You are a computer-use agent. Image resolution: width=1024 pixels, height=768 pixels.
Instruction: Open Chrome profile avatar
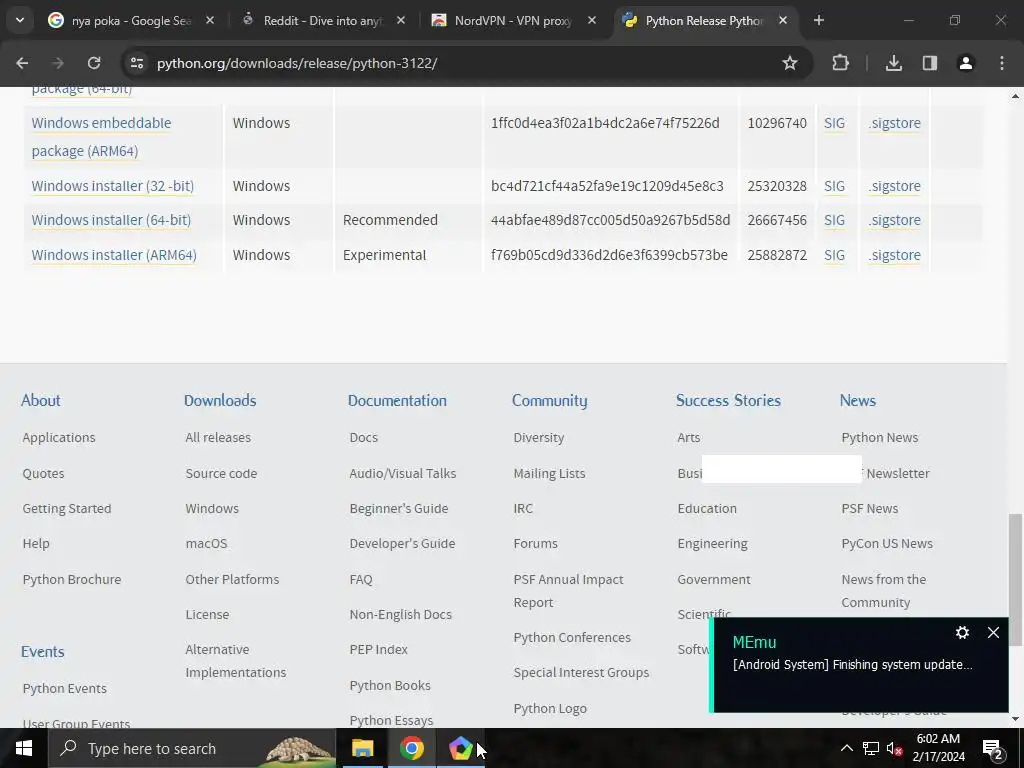point(965,63)
